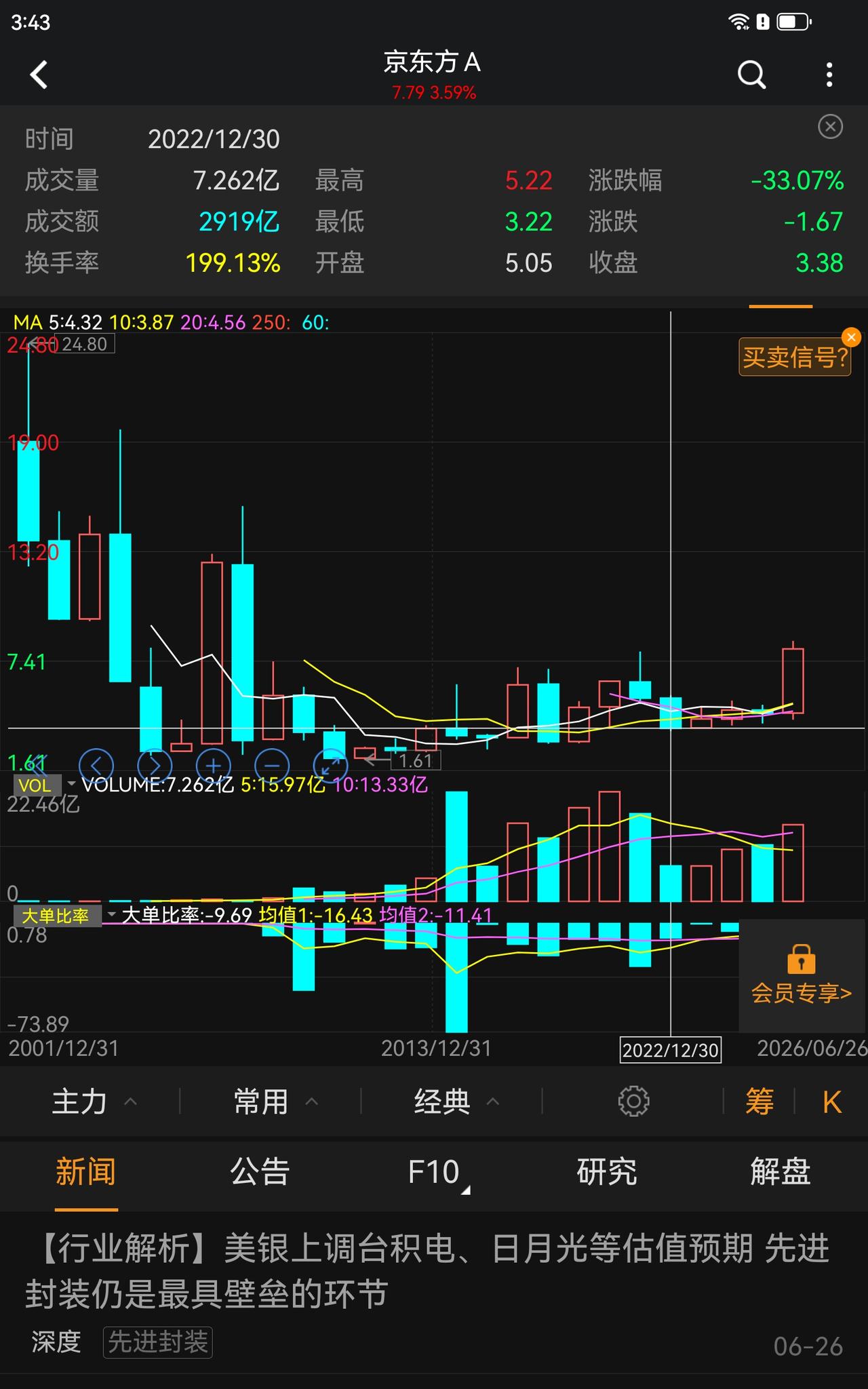
Task: Toggle the 筹 chip distribution view
Action: pyautogui.click(x=759, y=1101)
